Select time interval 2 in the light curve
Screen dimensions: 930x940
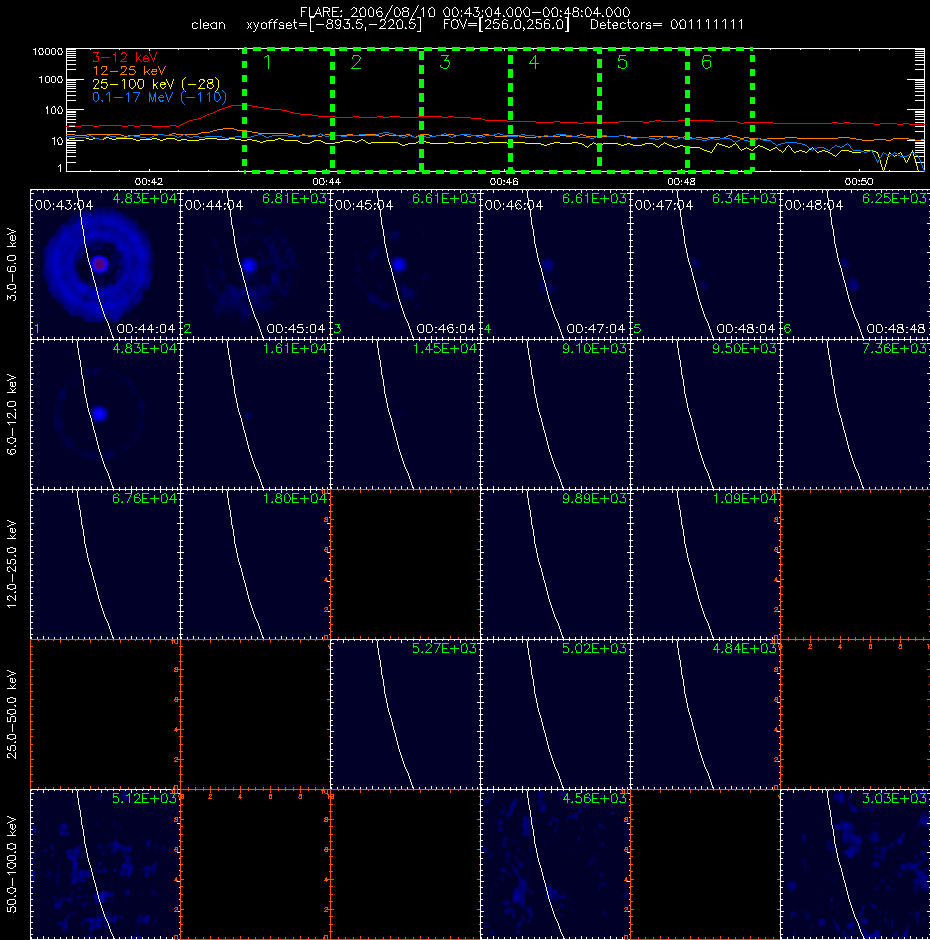tap(377, 110)
